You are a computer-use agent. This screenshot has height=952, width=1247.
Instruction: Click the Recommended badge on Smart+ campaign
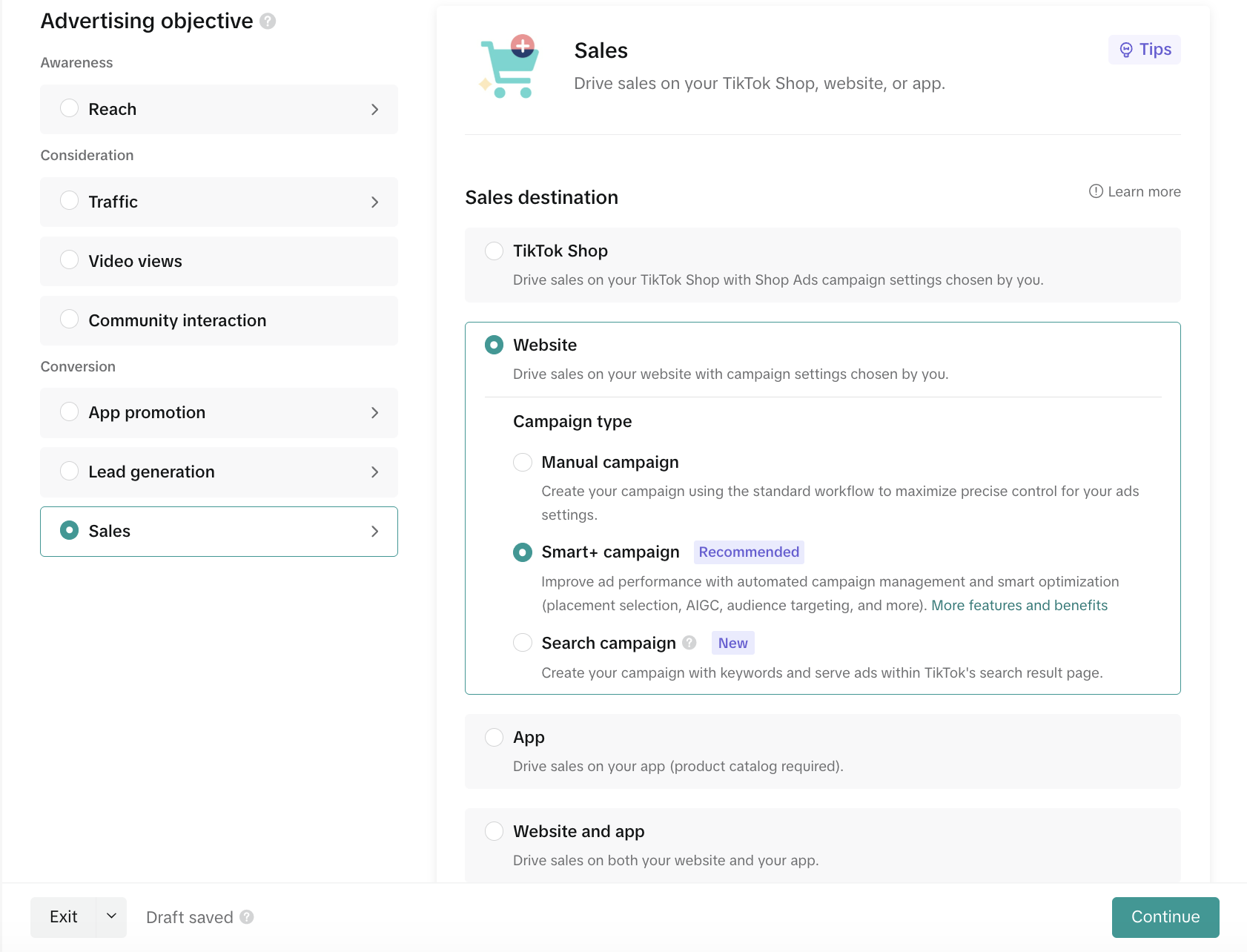[x=749, y=552]
